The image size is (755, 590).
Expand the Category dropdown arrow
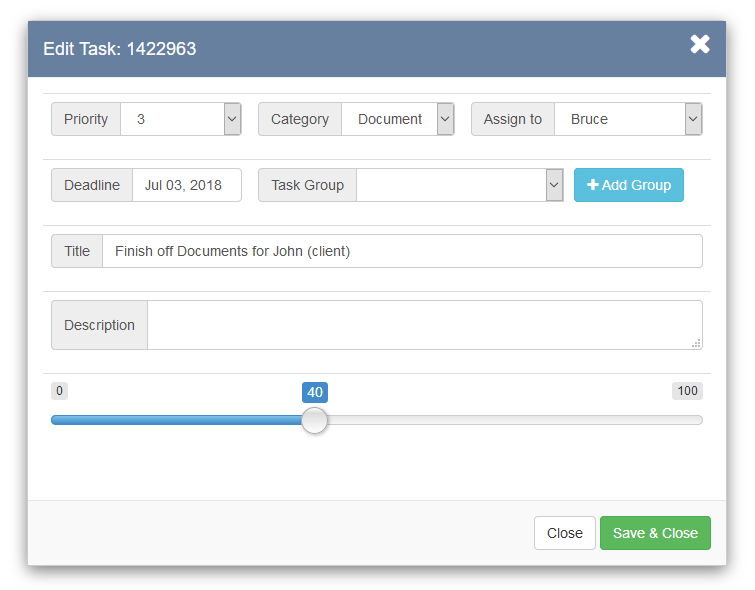point(445,119)
